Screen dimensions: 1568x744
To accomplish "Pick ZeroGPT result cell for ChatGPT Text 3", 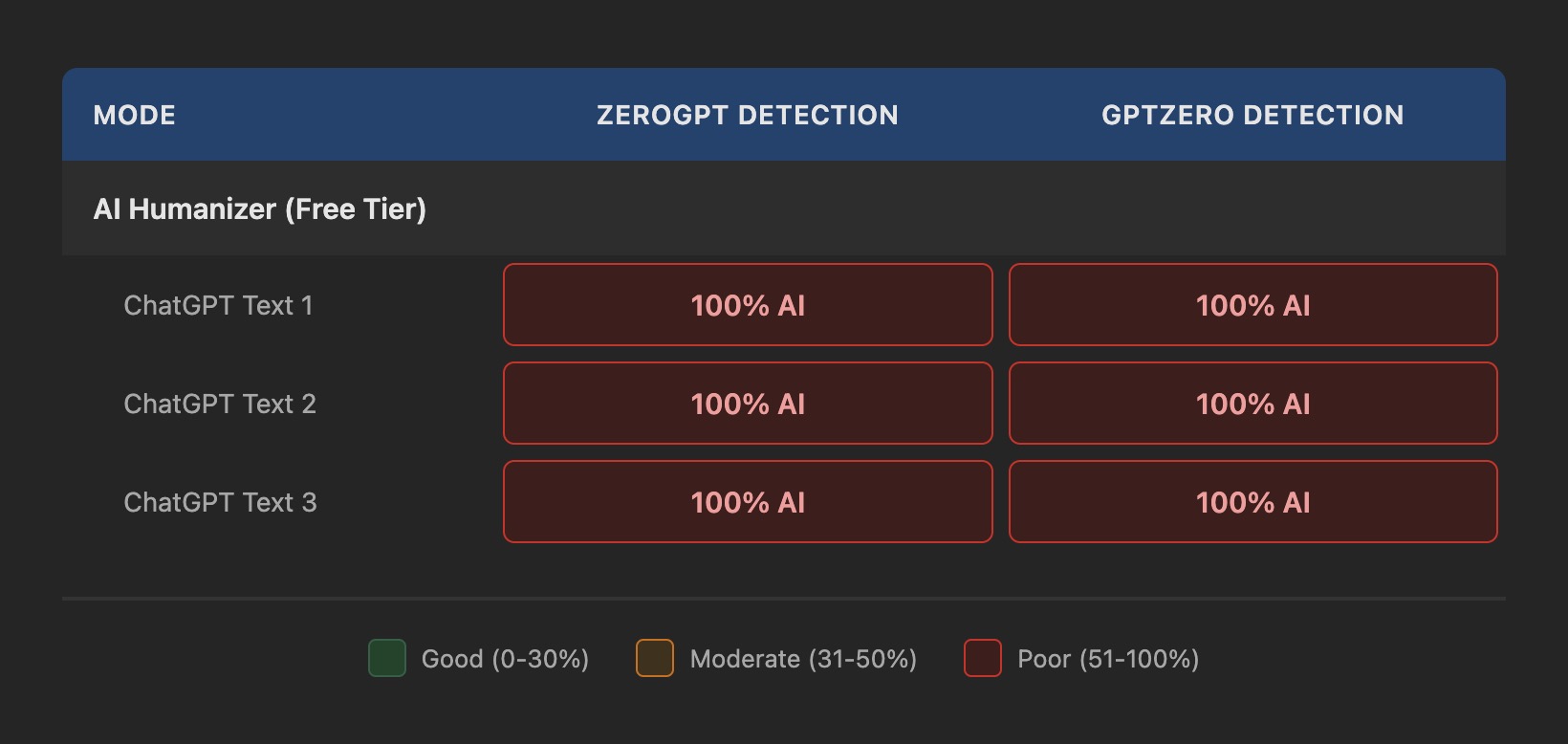I will (x=748, y=502).
